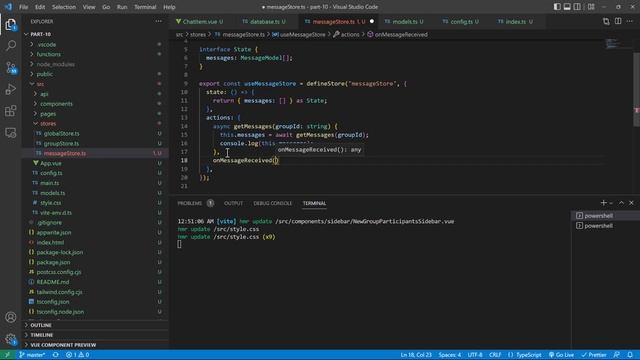The width and height of the screenshot is (640, 360).
Task: Click errors and warnings status indicator
Action: pyautogui.click(x=78, y=355)
